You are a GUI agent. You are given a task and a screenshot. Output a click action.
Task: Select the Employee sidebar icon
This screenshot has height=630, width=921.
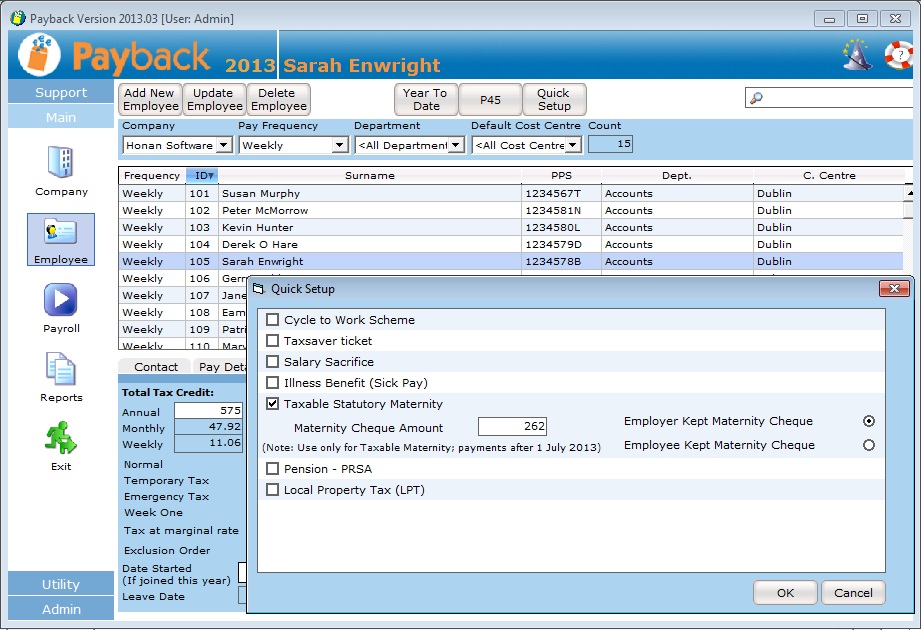coord(61,233)
